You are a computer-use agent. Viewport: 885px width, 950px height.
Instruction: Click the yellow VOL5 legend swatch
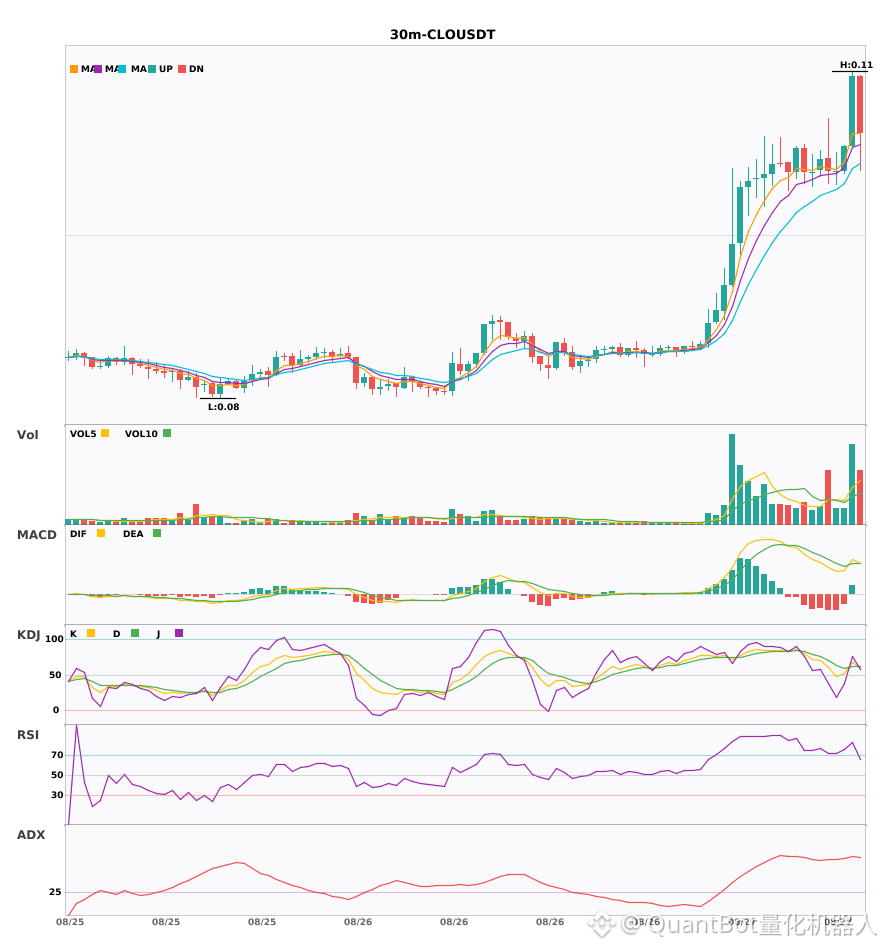click(x=105, y=433)
